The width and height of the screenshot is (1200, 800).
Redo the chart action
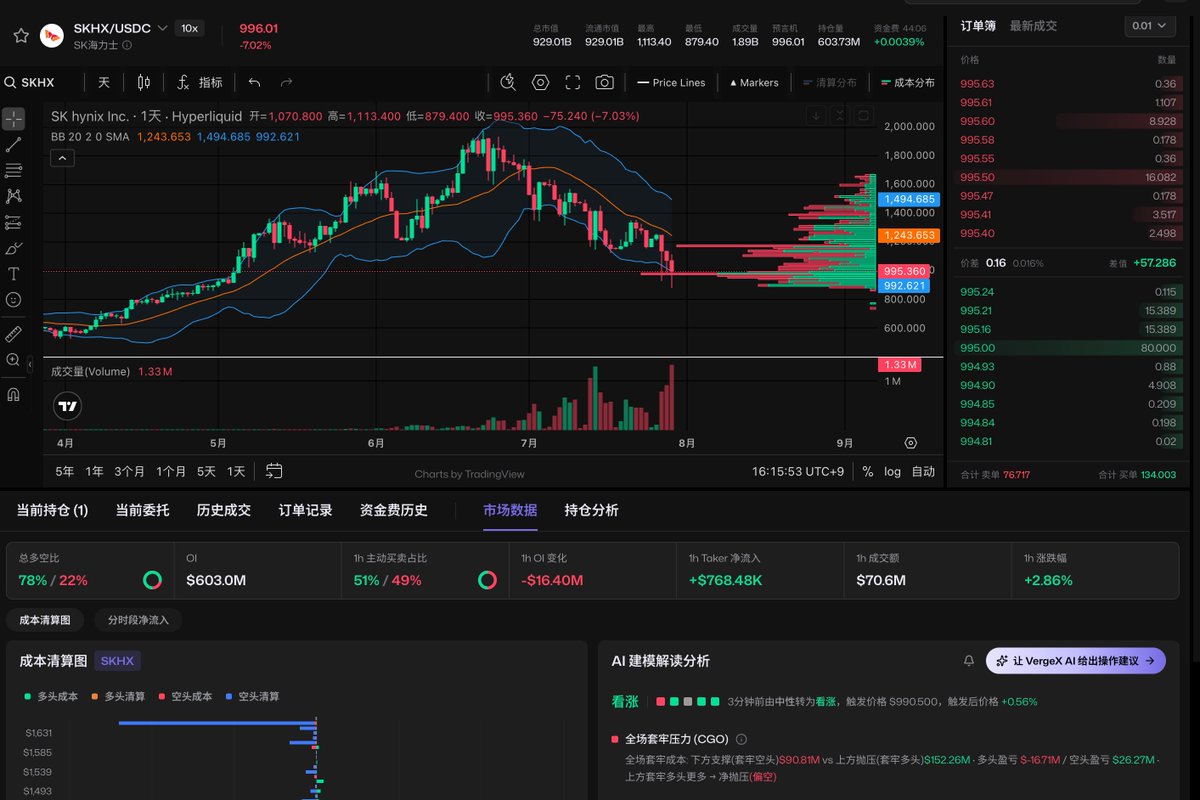tap(287, 82)
